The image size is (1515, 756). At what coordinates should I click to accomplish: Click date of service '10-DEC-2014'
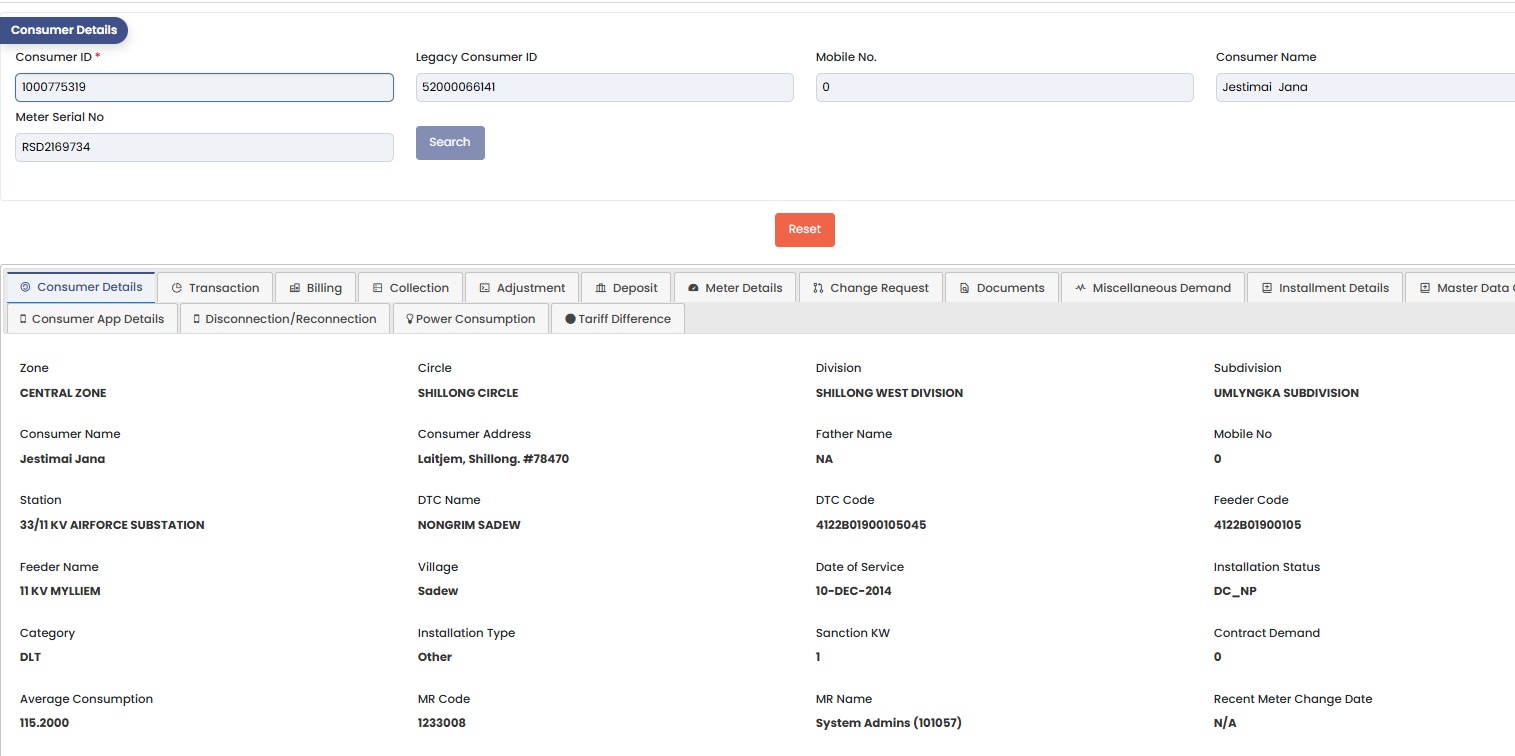[854, 591]
